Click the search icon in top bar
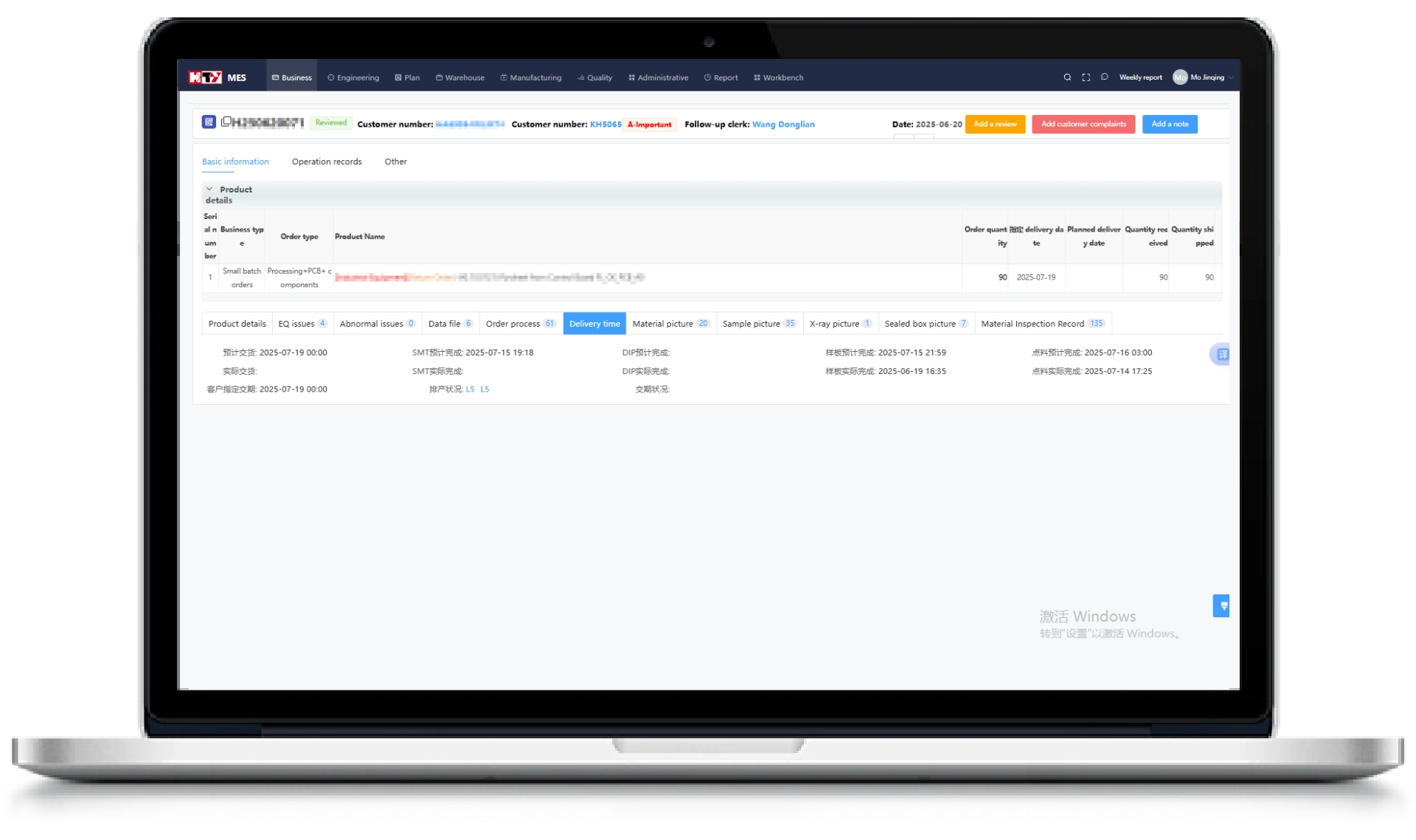 [x=1066, y=77]
